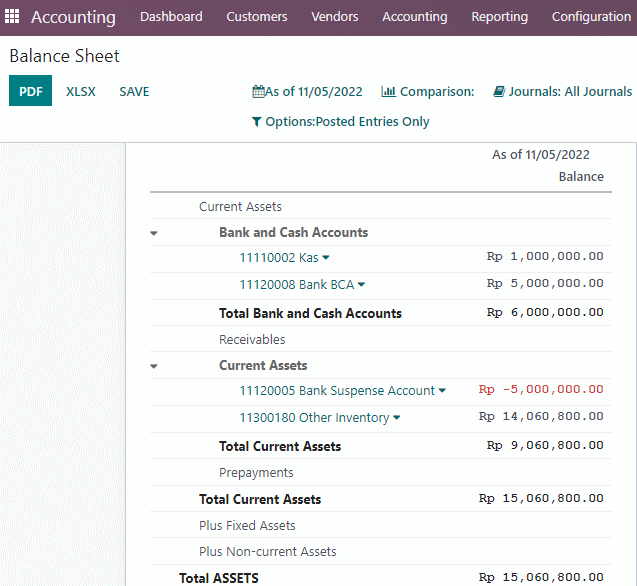The height and width of the screenshot is (586, 637).
Task: Click the calendar icon for report date
Action: point(258,91)
